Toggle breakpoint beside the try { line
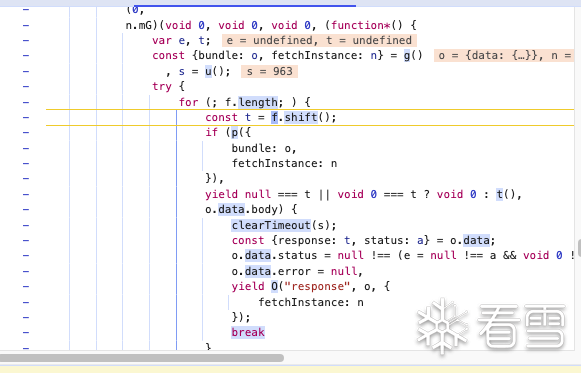Viewport: 581px width, 373px height. (26, 86)
